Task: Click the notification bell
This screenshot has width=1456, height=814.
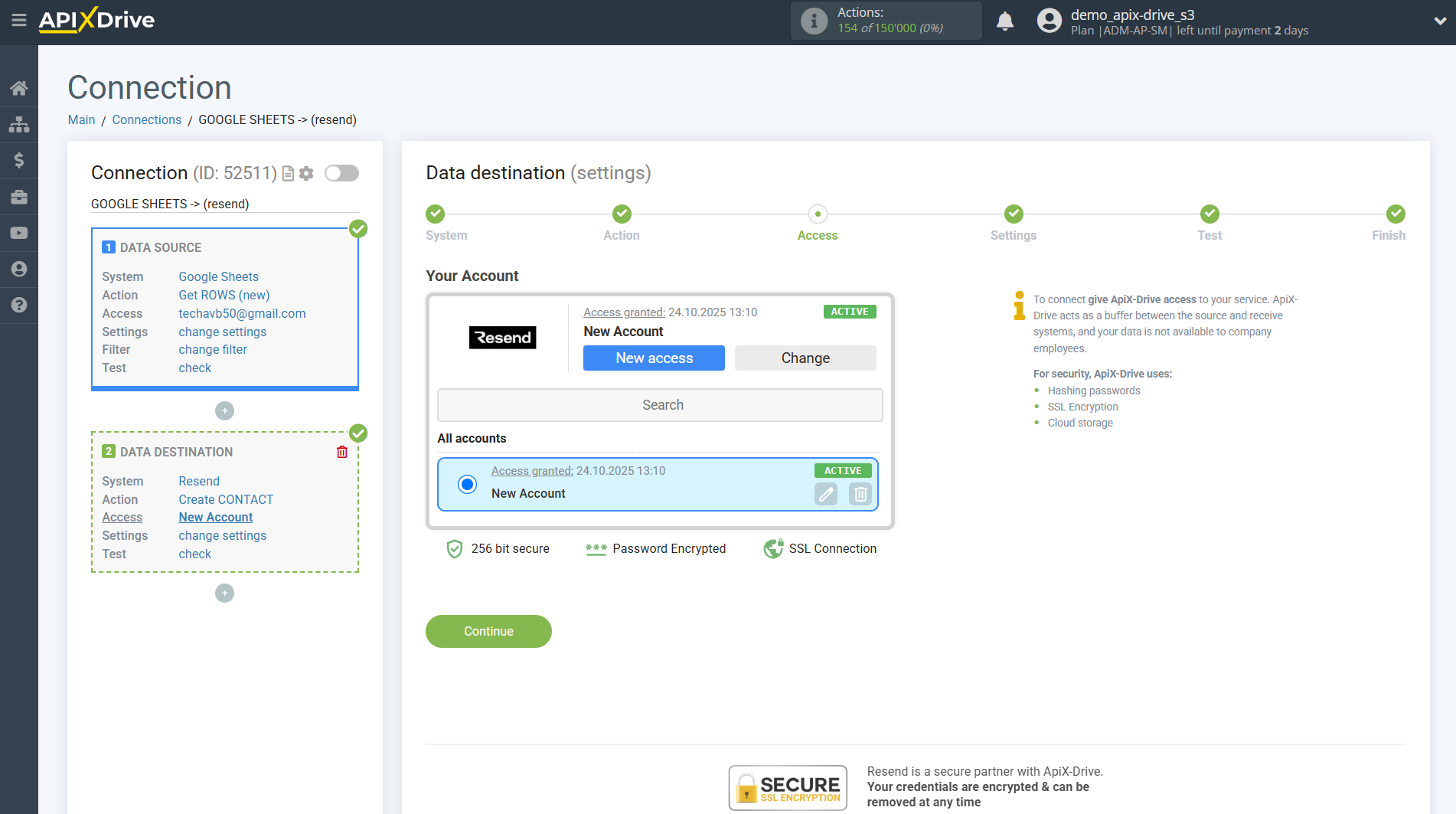Action: tap(1005, 21)
